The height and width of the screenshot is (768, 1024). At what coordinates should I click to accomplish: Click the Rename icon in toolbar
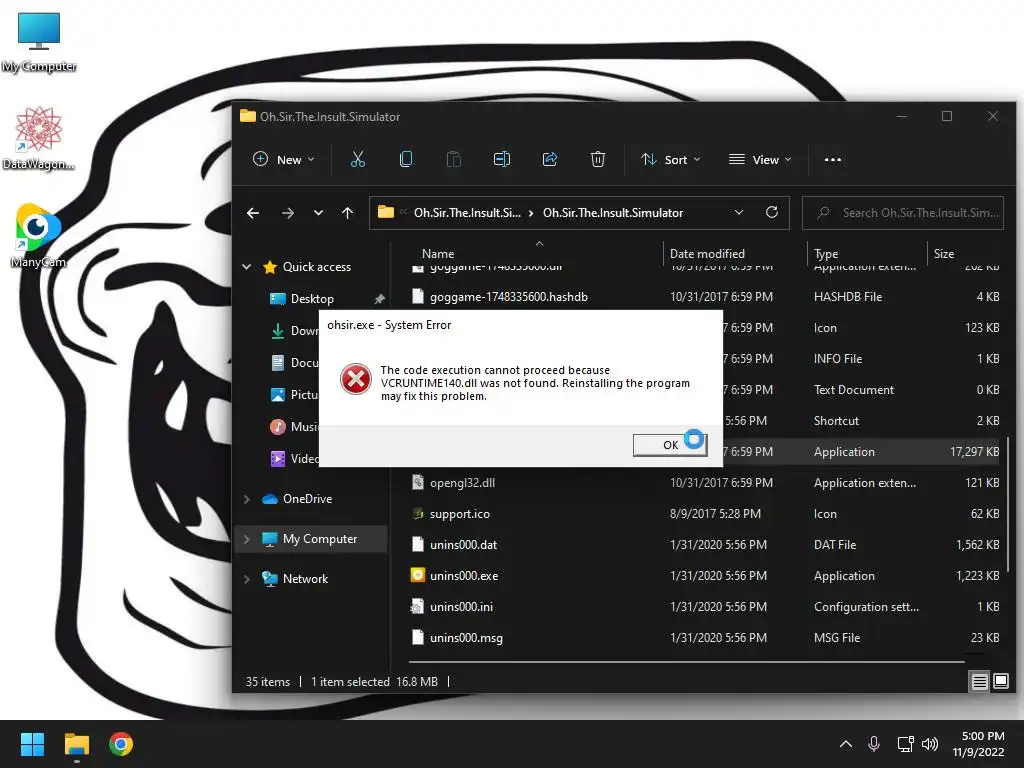(x=502, y=159)
